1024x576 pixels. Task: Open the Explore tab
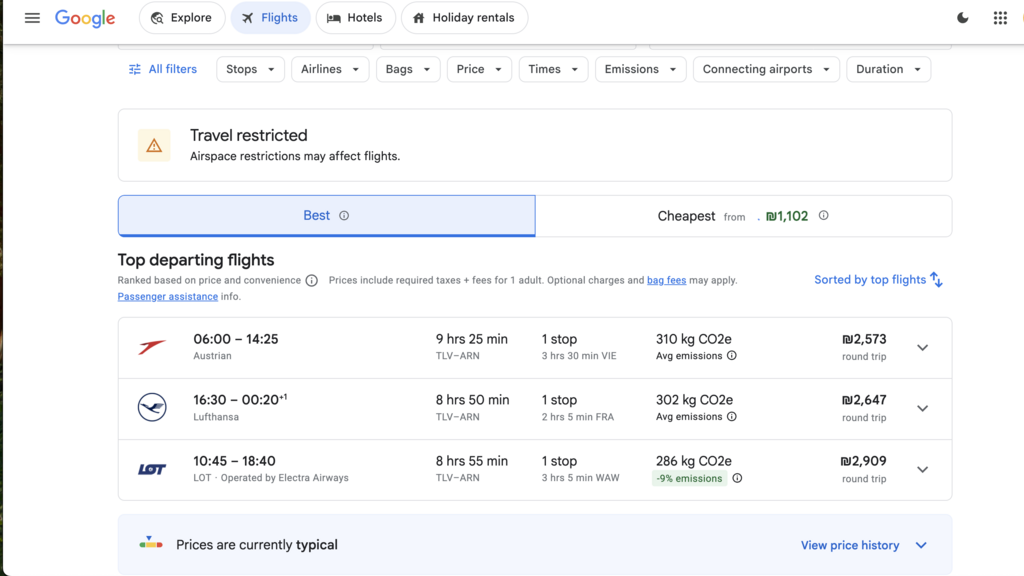point(182,18)
